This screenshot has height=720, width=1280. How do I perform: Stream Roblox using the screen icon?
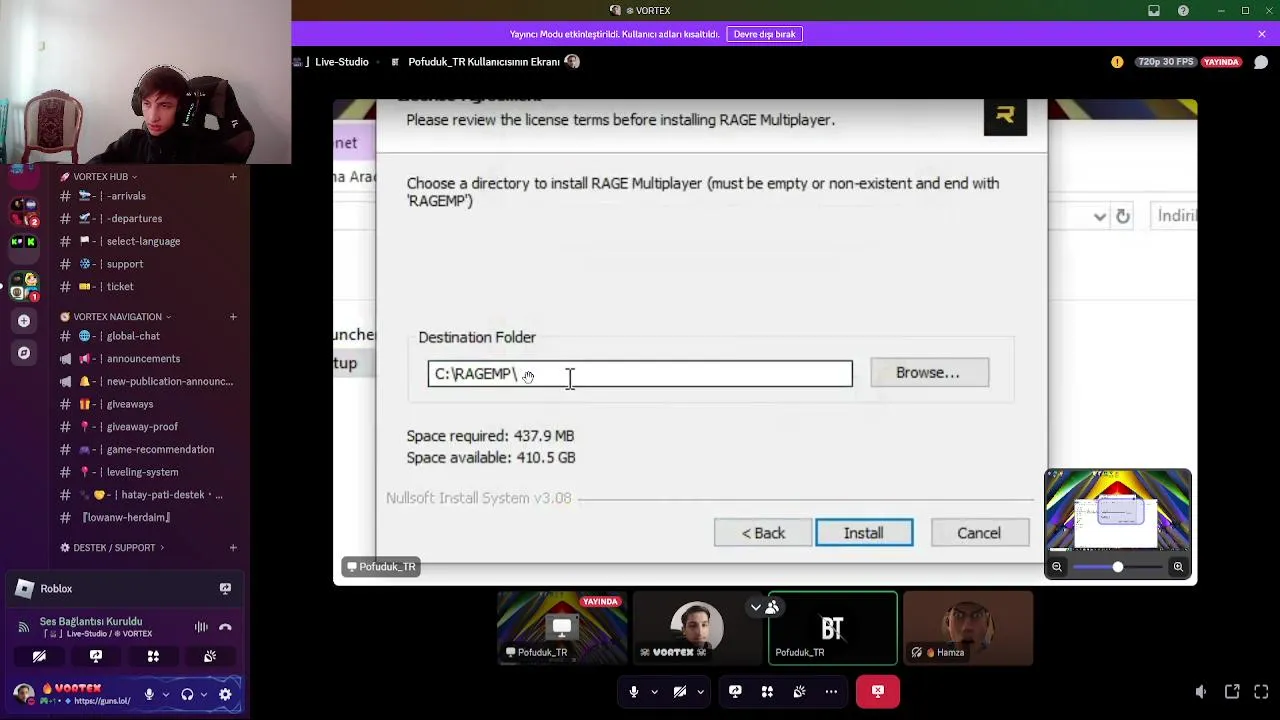225,589
